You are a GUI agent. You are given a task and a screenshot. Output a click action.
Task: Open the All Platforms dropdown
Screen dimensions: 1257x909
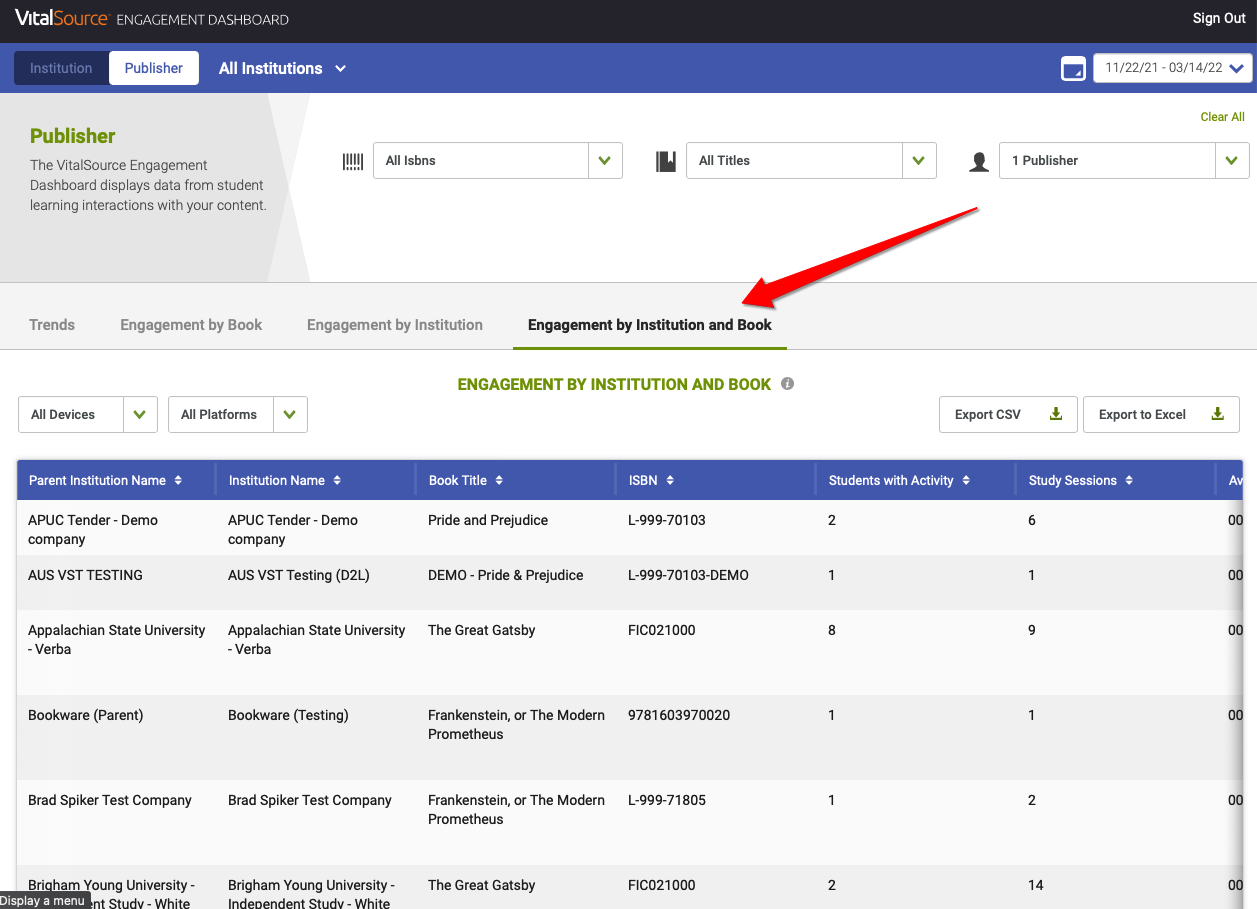238,414
